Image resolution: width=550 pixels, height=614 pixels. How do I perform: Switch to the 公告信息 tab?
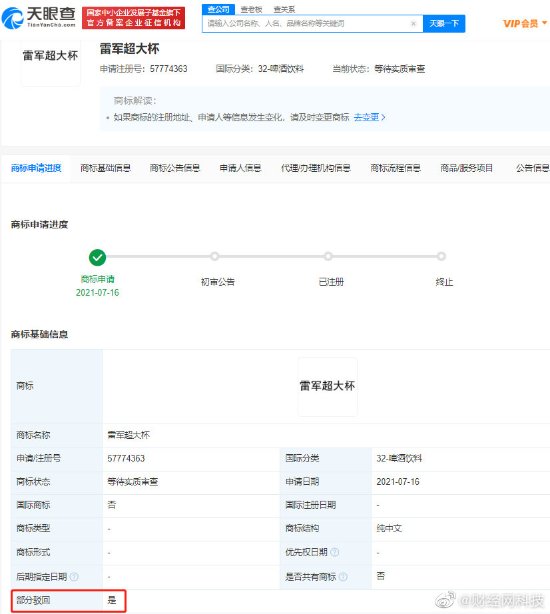tap(533, 168)
